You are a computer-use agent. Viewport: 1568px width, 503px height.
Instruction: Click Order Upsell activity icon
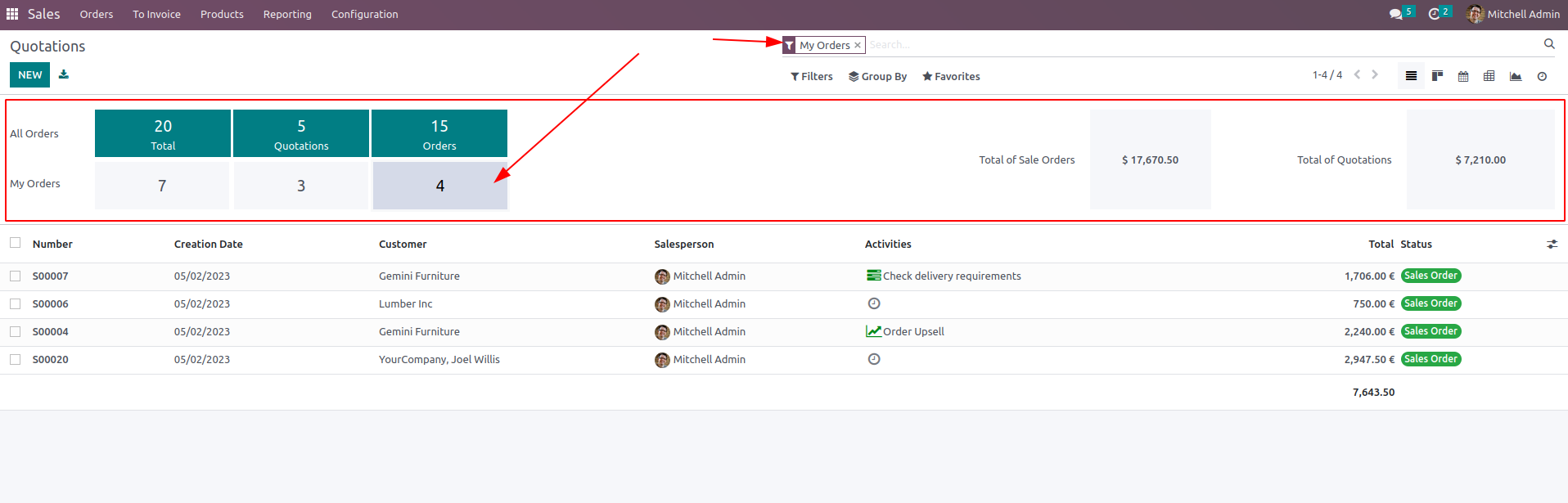(874, 331)
